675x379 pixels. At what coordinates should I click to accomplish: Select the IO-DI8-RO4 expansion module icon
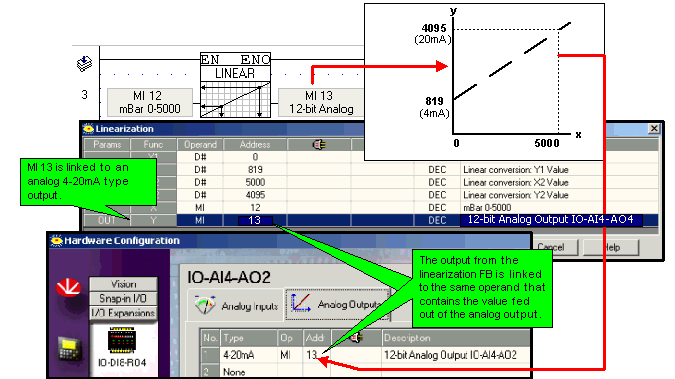pyautogui.click(x=122, y=340)
